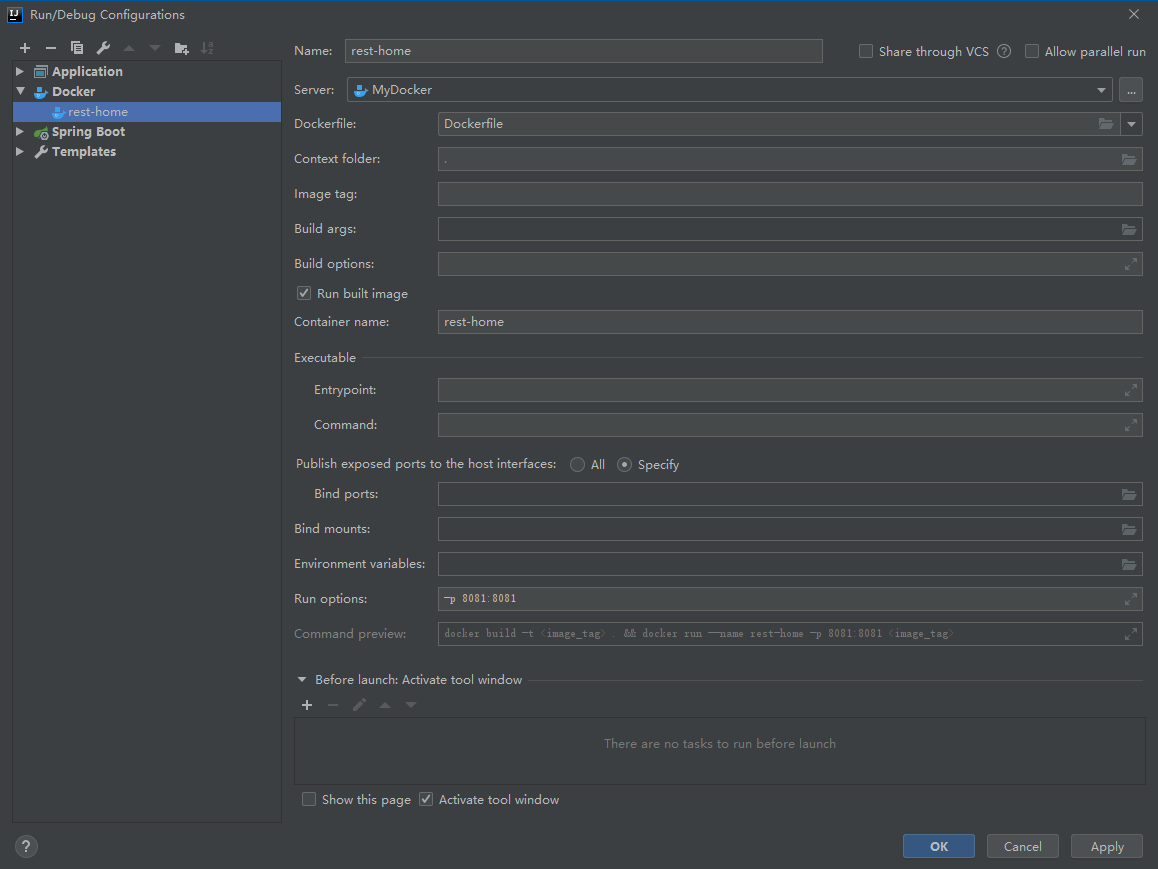Copy the selected configuration

(77, 48)
